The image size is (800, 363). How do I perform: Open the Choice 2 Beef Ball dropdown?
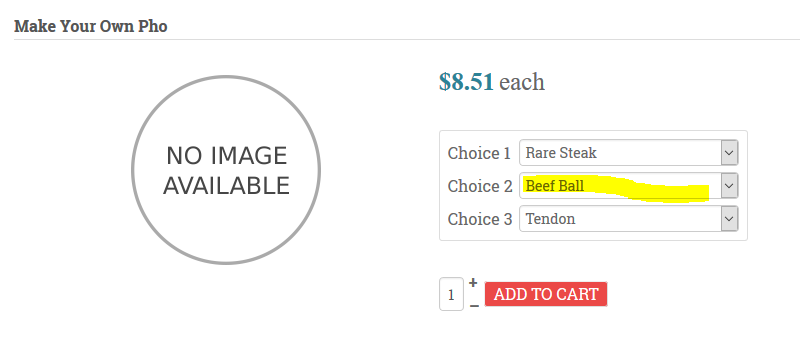pyautogui.click(x=629, y=186)
